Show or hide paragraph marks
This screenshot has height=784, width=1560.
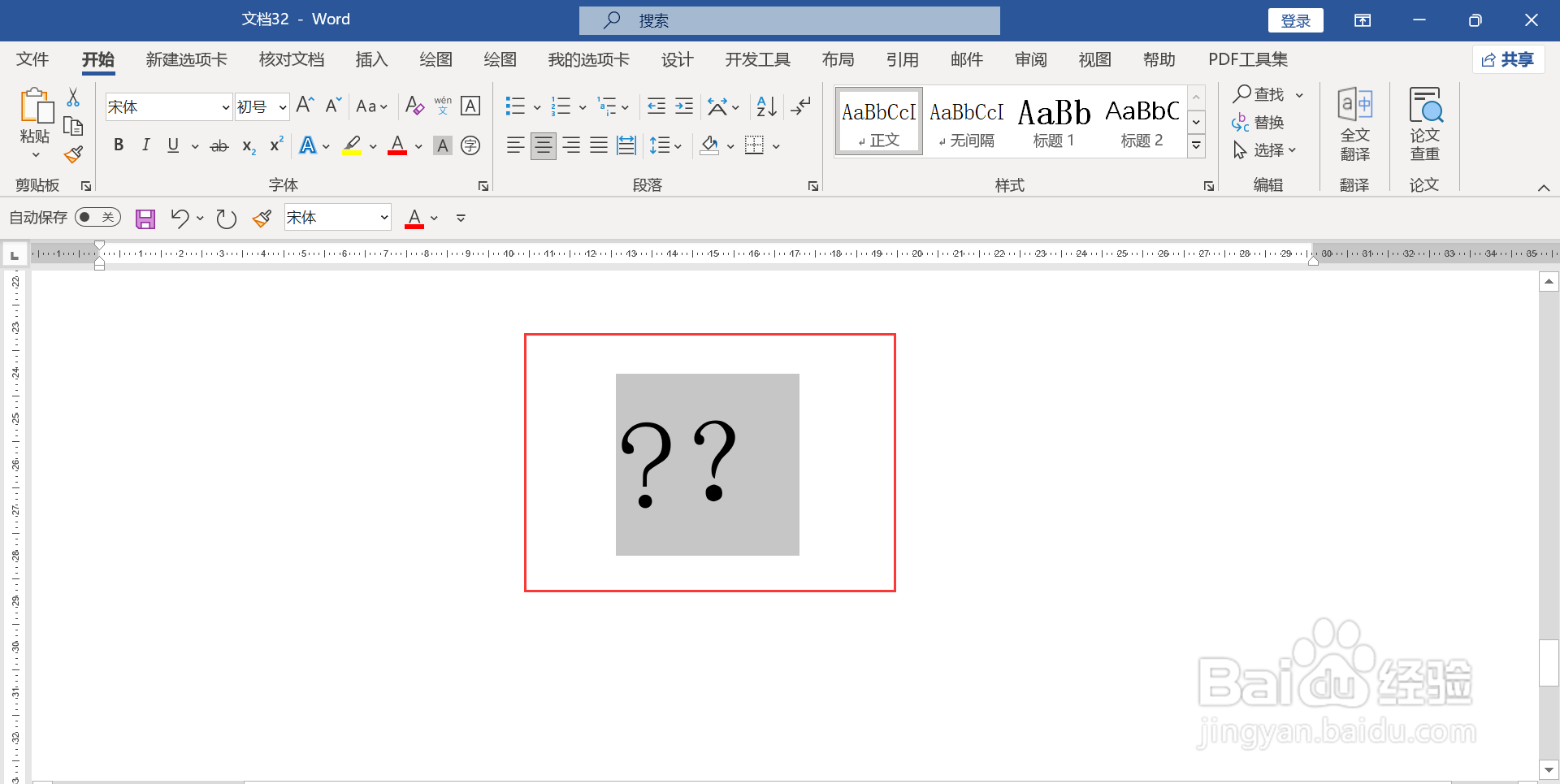pyautogui.click(x=800, y=106)
